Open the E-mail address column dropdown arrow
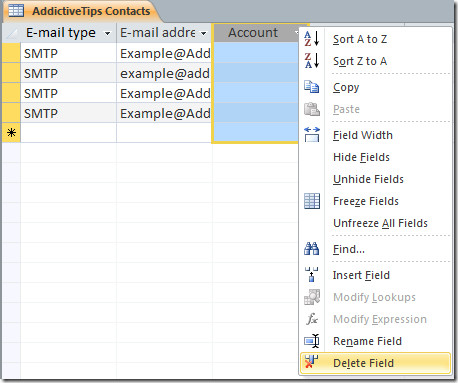The width and height of the screenshot is (458, 383). click(x=203, y=33)
